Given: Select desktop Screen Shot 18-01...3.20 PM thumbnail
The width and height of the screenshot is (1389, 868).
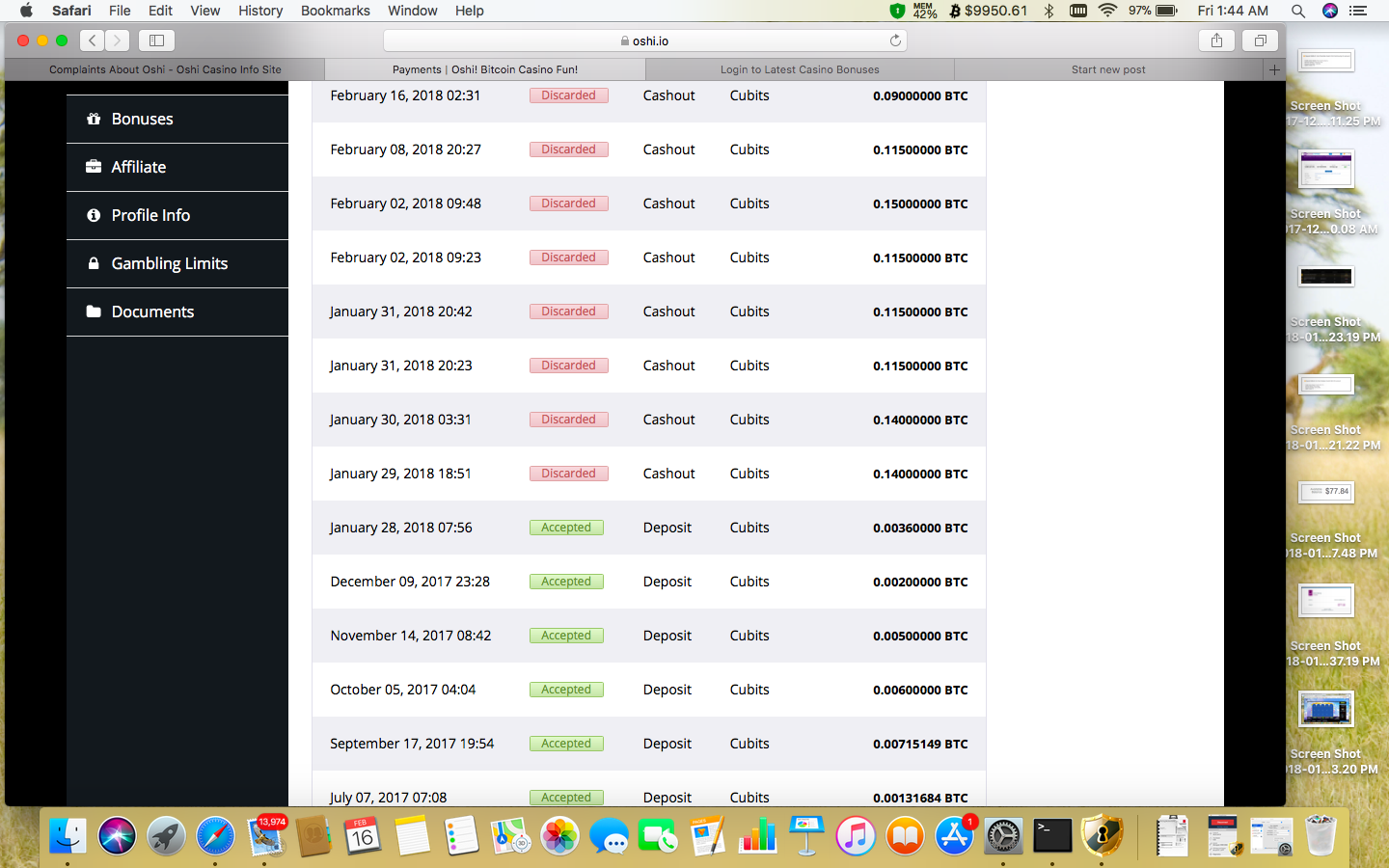Looking at the screenshot, I should pos(1326,709).
